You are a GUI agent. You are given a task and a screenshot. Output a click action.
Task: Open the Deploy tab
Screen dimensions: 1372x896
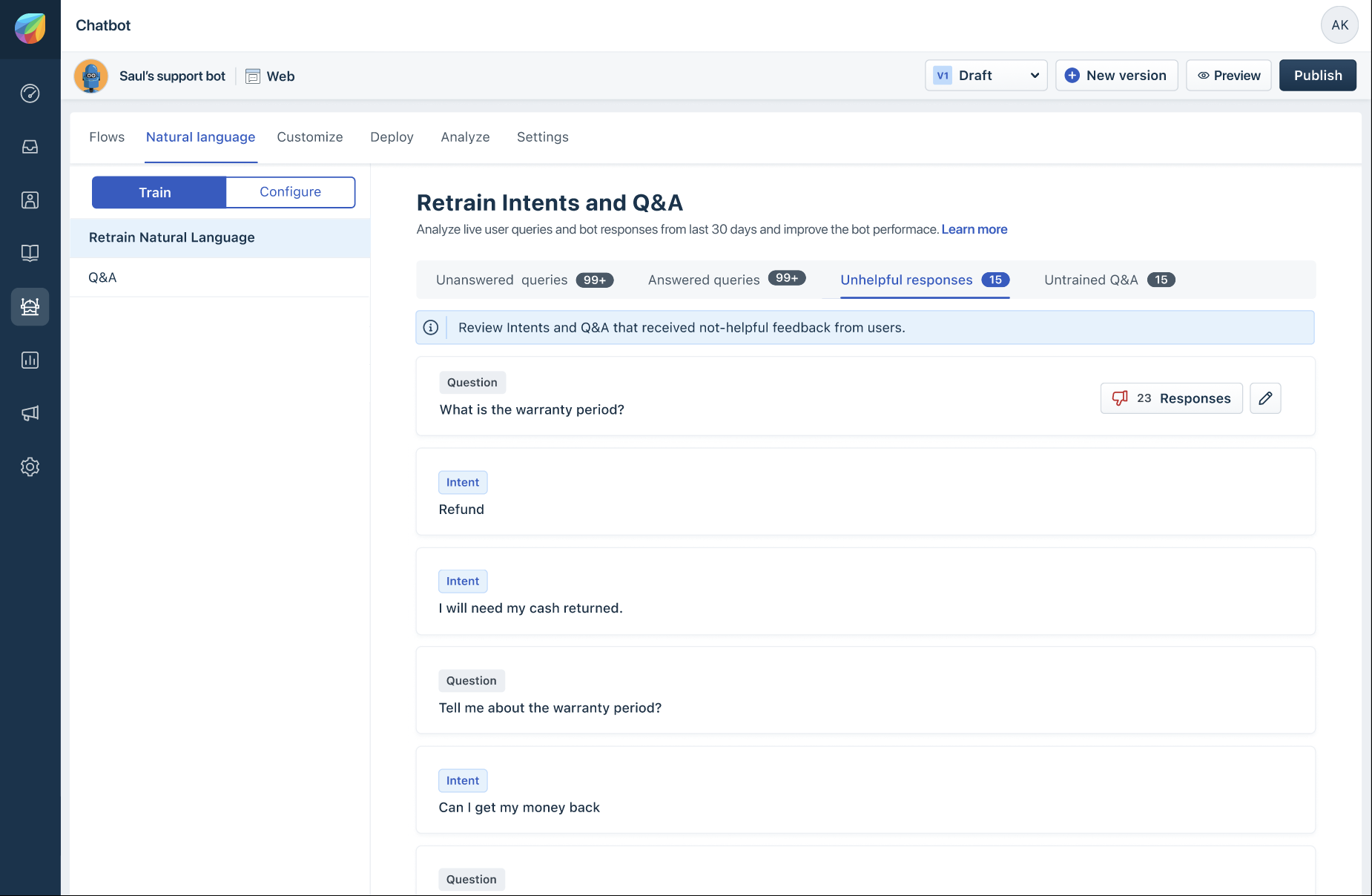click(x=392, y=137)
